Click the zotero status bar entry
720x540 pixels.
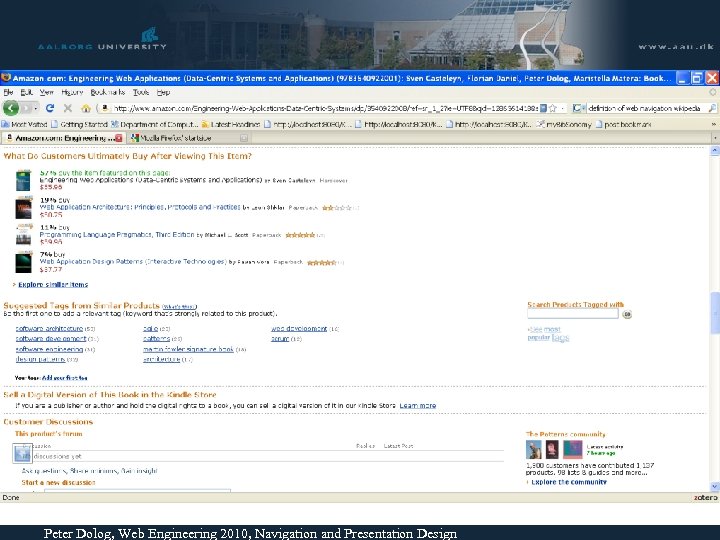click(705, 498)
